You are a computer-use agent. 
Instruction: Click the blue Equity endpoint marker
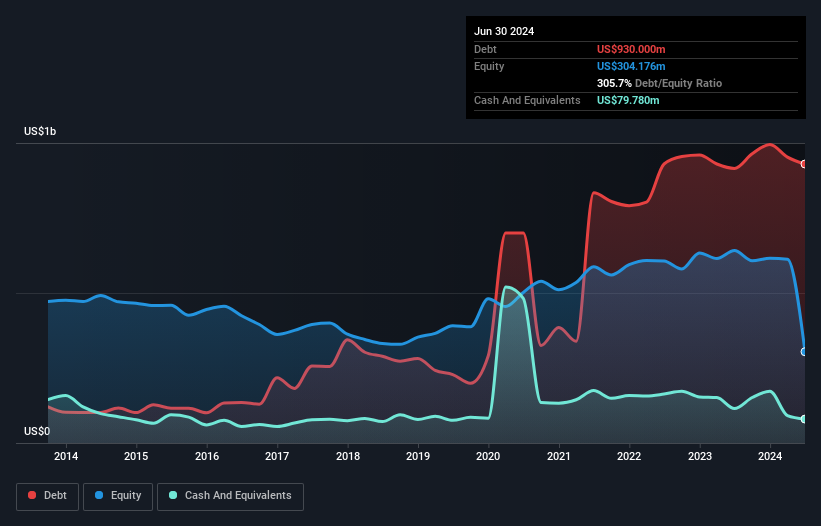click(804, 352)
